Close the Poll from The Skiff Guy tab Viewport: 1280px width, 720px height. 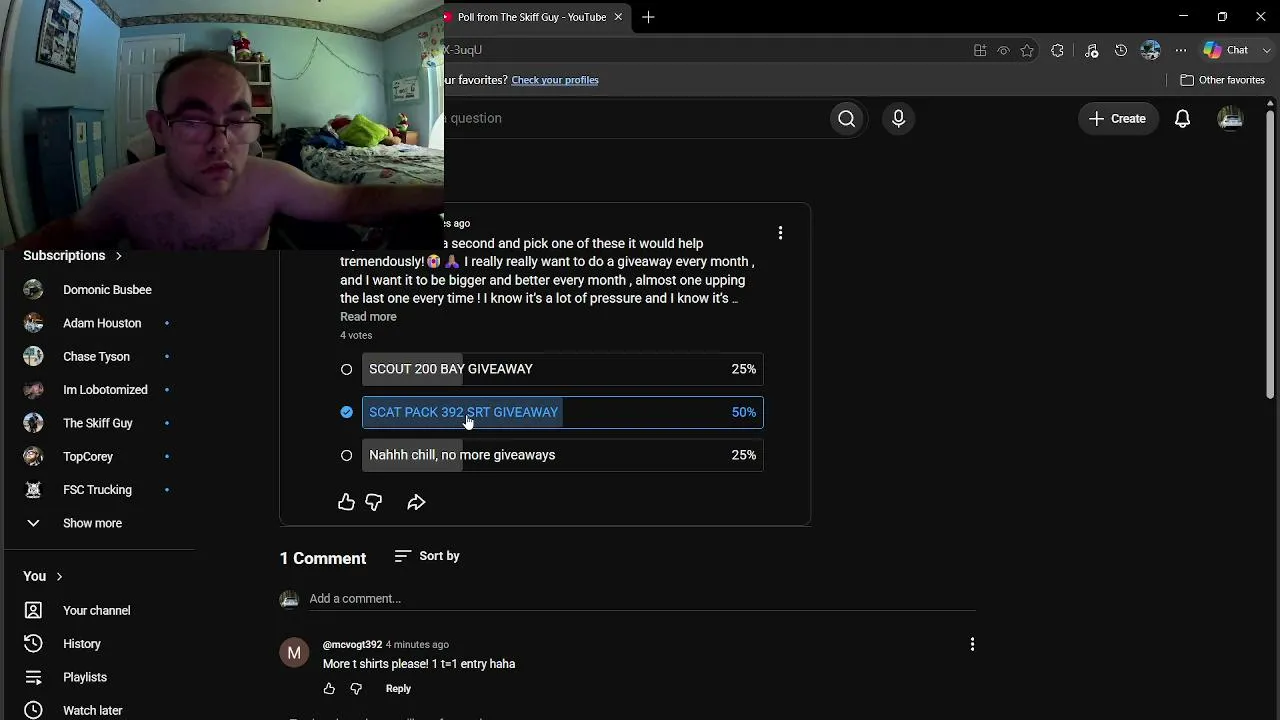click(x=618, y=17)
